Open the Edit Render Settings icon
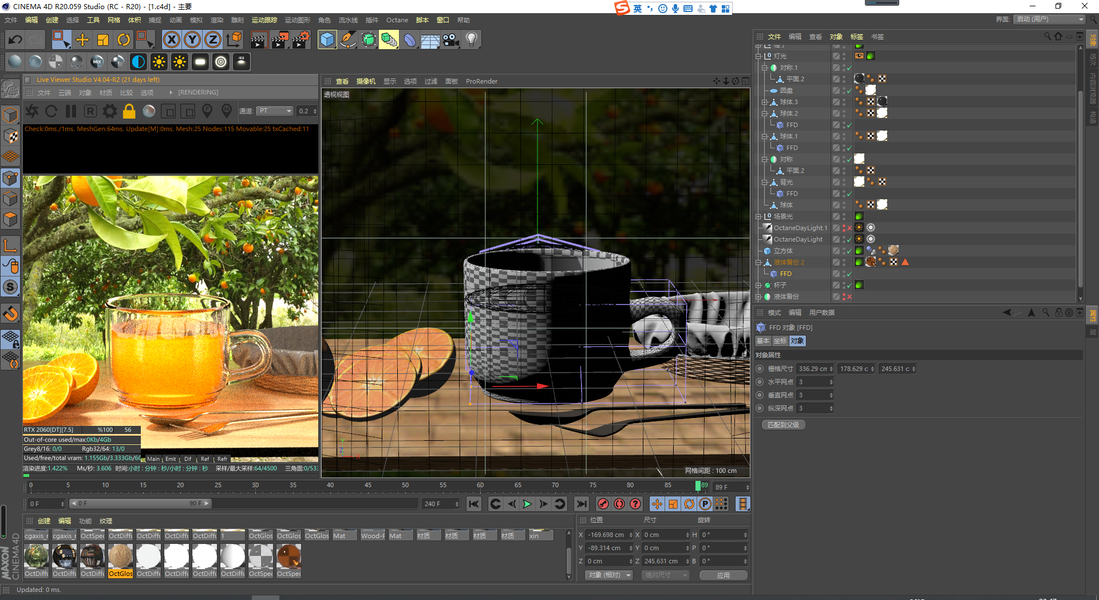1099x600 pixels. tap(301, 40)
